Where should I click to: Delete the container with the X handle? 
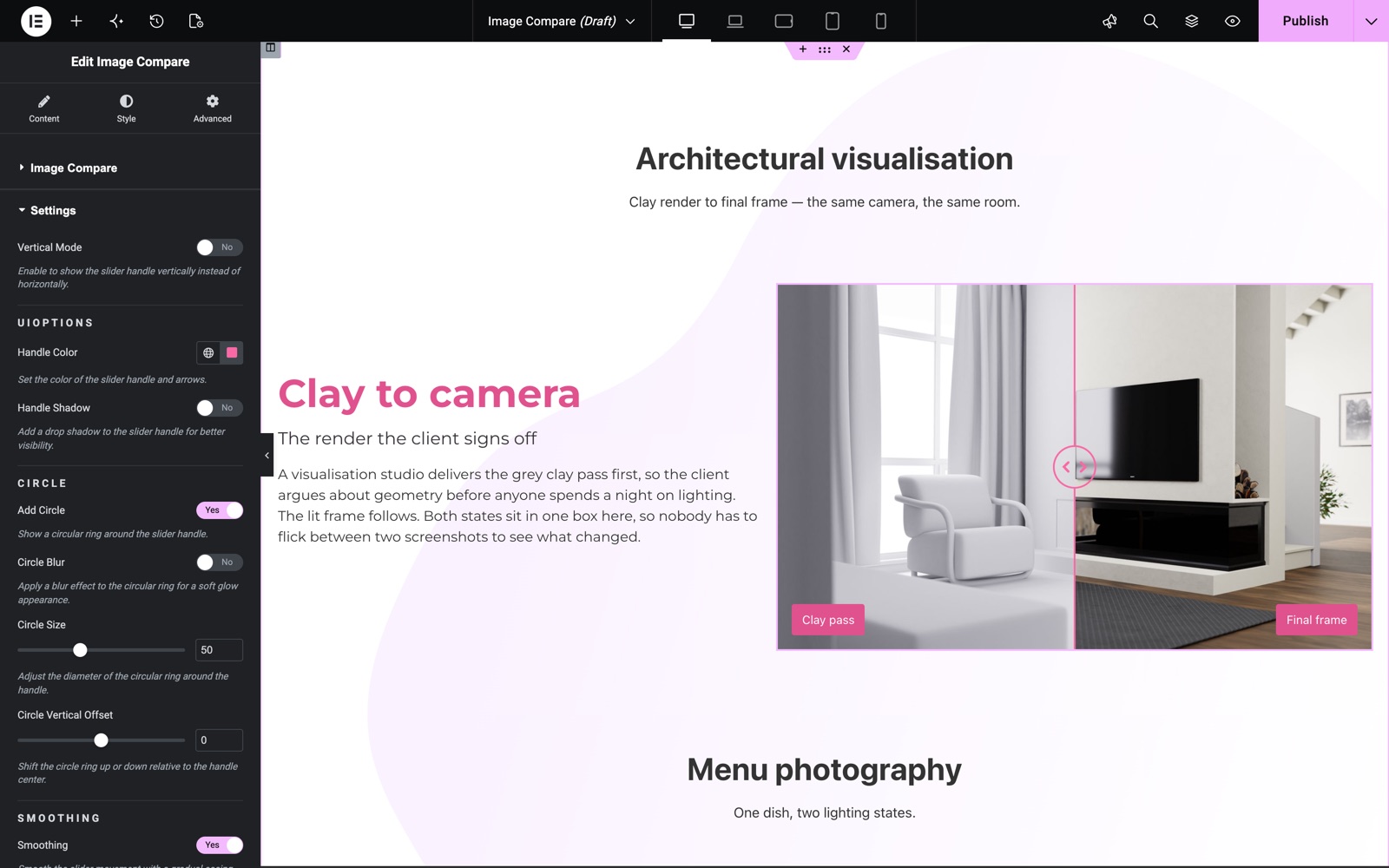(846, 49)
